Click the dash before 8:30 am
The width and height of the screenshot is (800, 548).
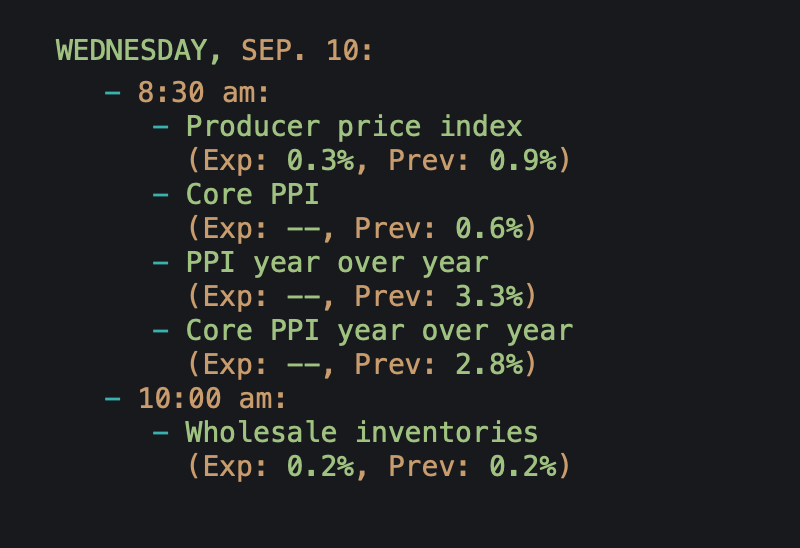click(x=112, y=93)
